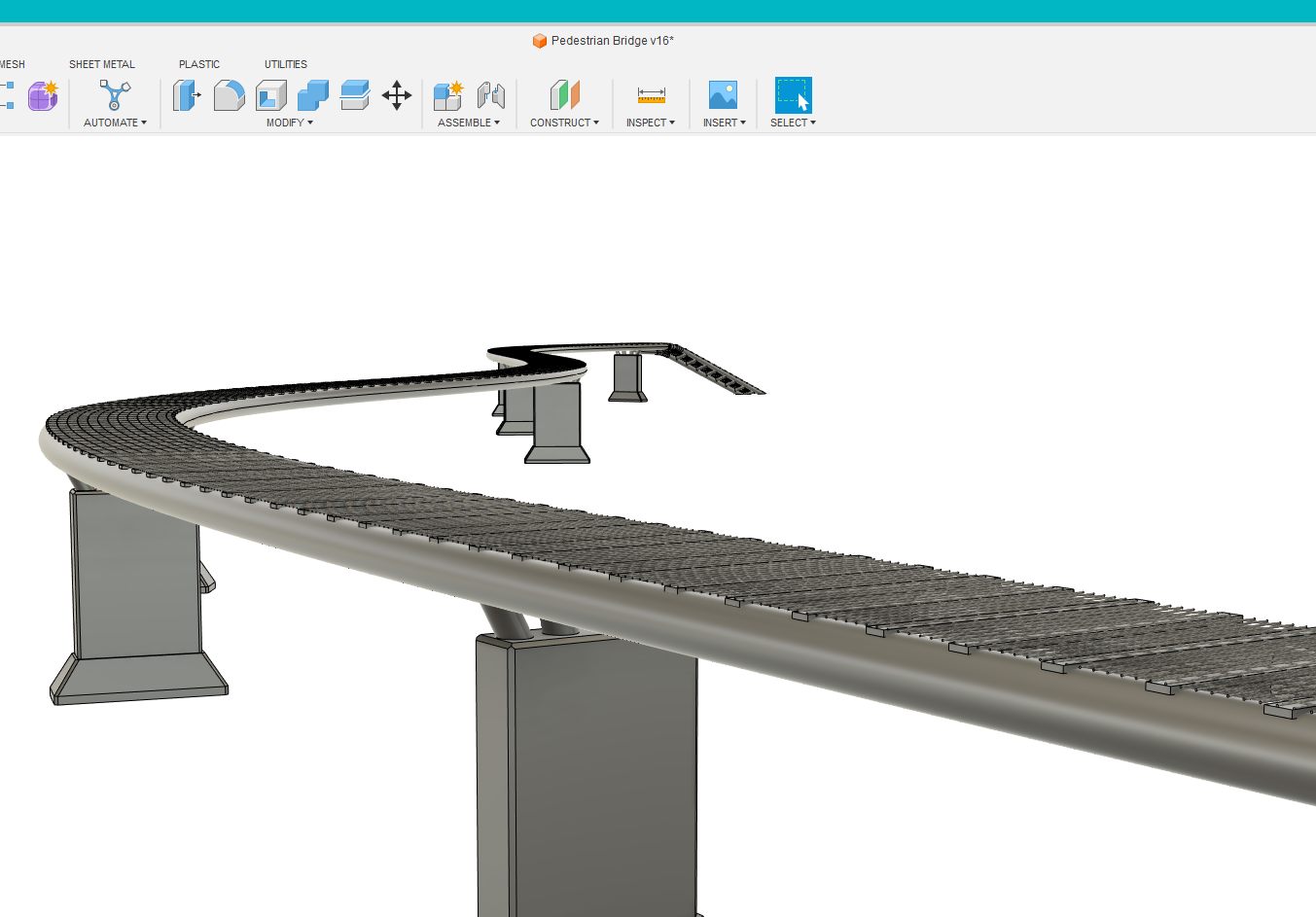This screenshot has width=1316, height=917.
Task: Activate the Fillet tool
Action: point(229,95)
